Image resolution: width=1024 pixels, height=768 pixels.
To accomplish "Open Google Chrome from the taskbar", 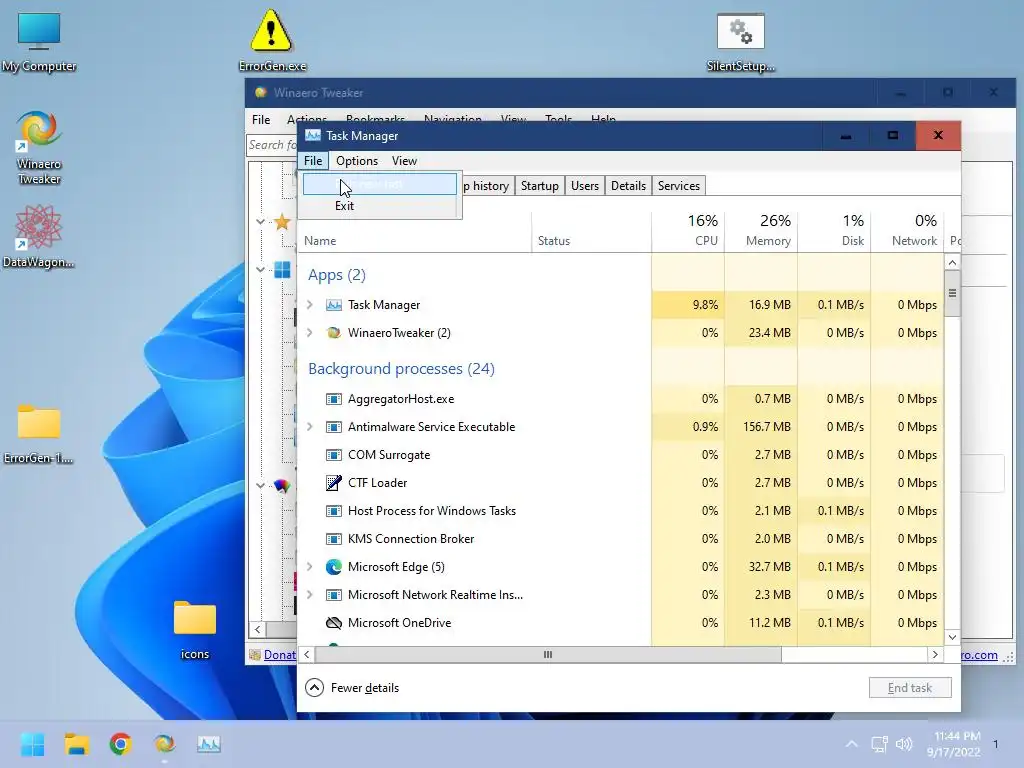I will tap(120, 744).
